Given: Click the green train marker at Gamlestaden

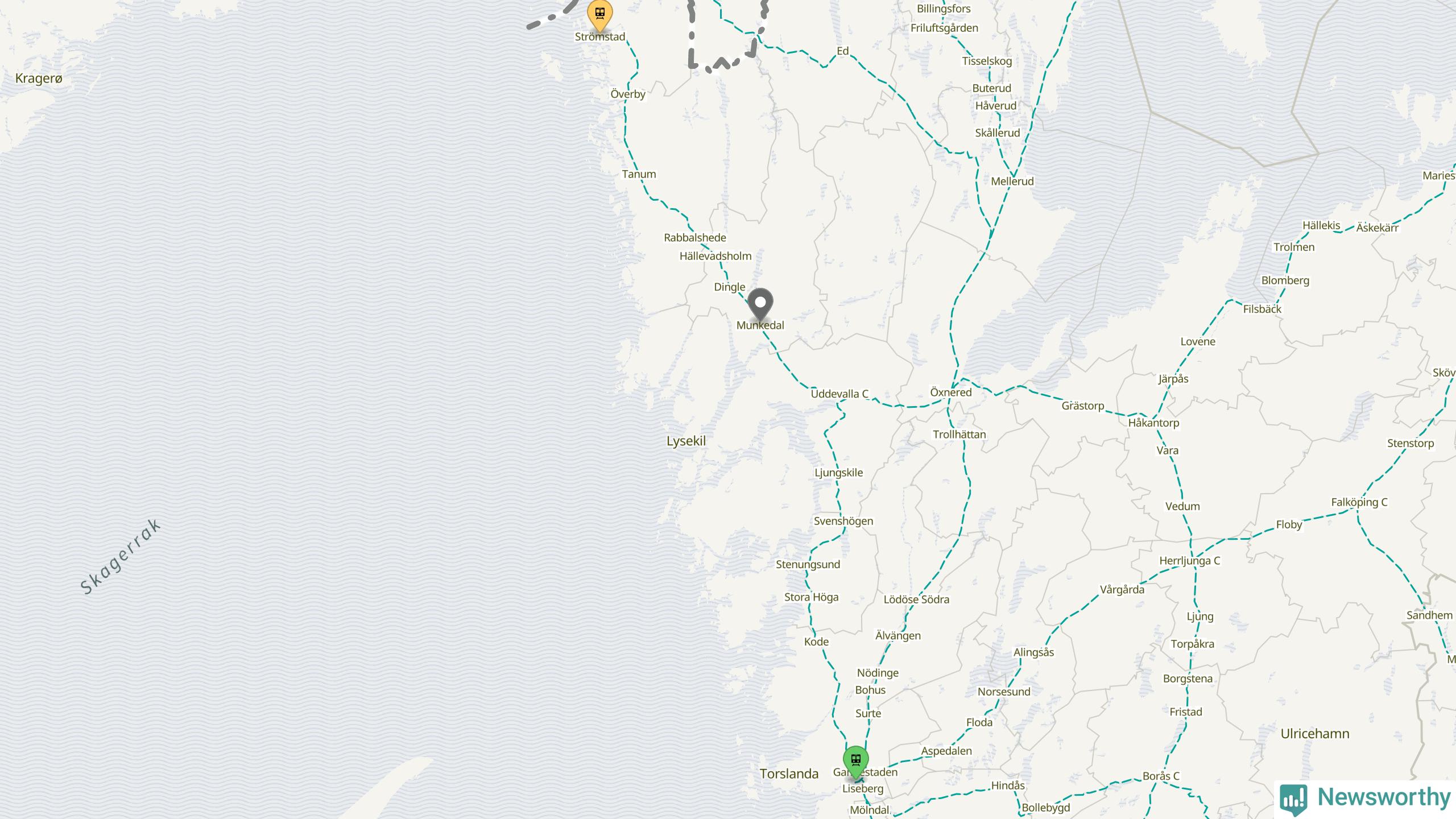Looking at the screenshot, I should pyautogui.click(x=855, y=762).
